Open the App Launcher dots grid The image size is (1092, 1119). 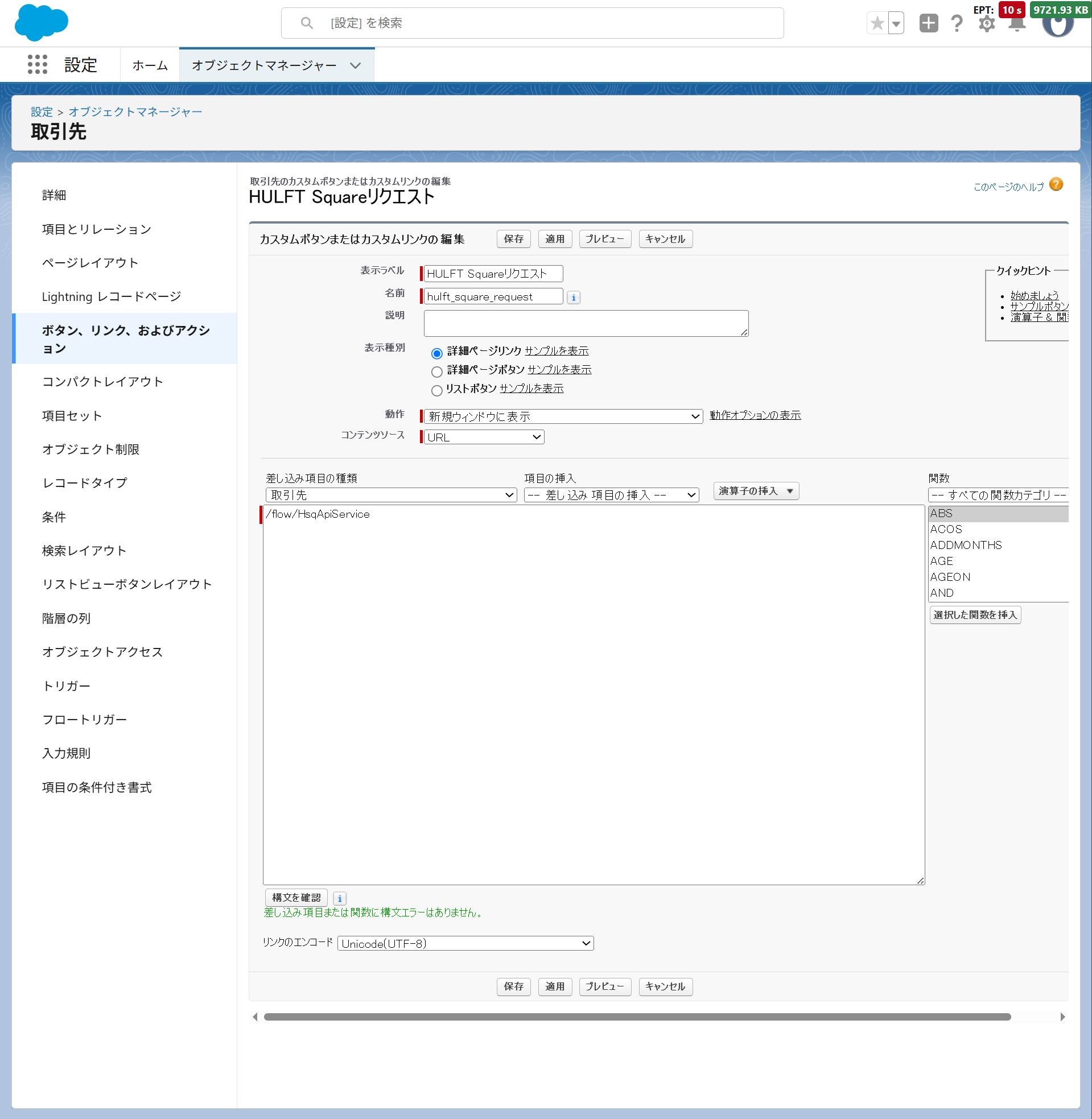click(x=38, y=65)
